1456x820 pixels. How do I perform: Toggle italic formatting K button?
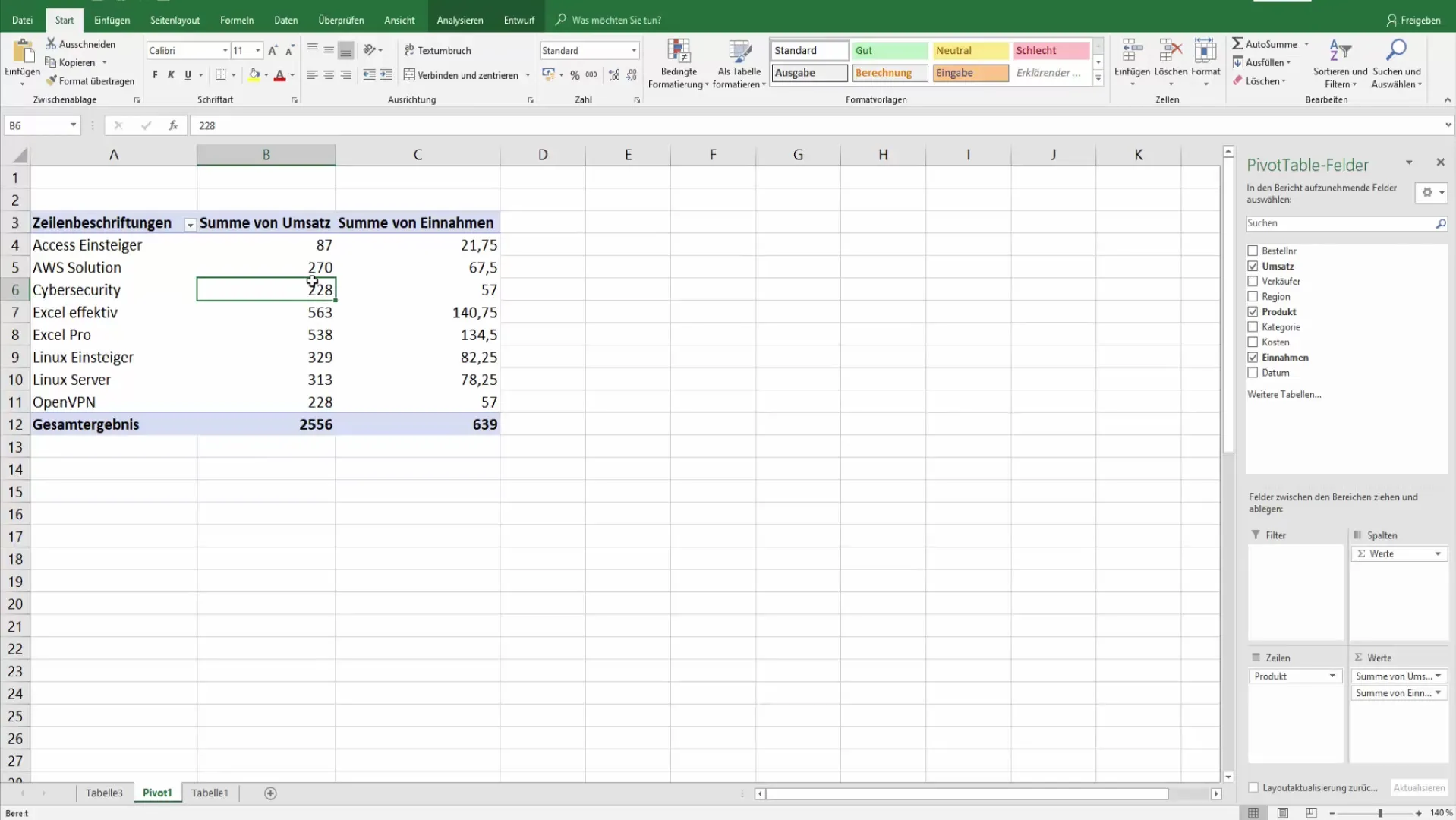pyautogui.click(x=171, y=75)
